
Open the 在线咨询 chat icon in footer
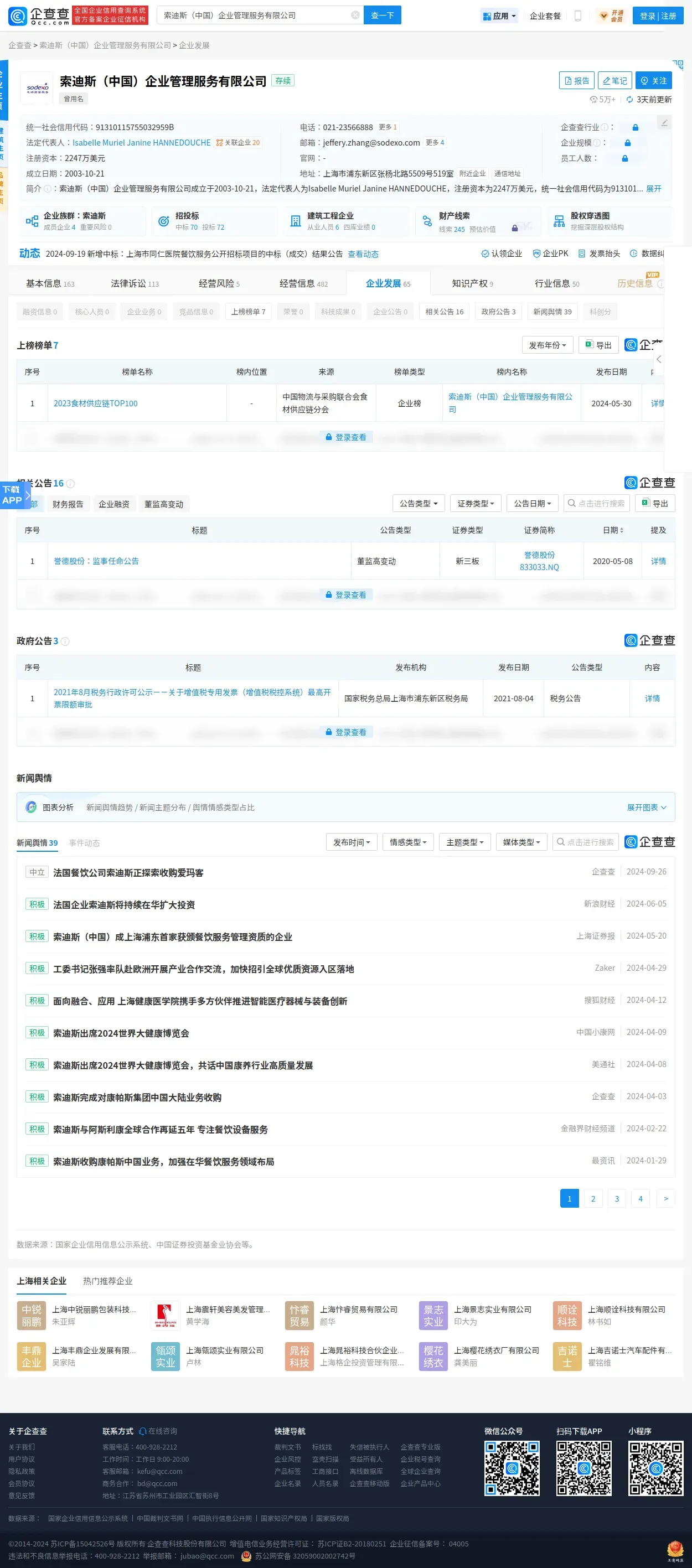(158, 1432)
